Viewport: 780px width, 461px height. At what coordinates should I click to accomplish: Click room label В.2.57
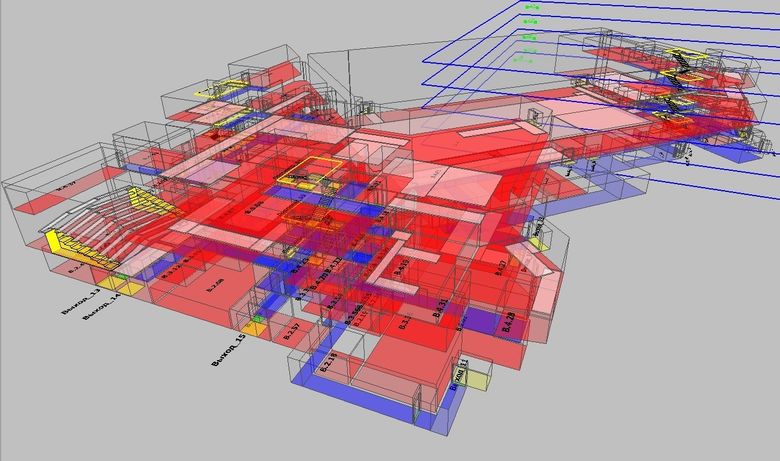click(x=293, y=333)
